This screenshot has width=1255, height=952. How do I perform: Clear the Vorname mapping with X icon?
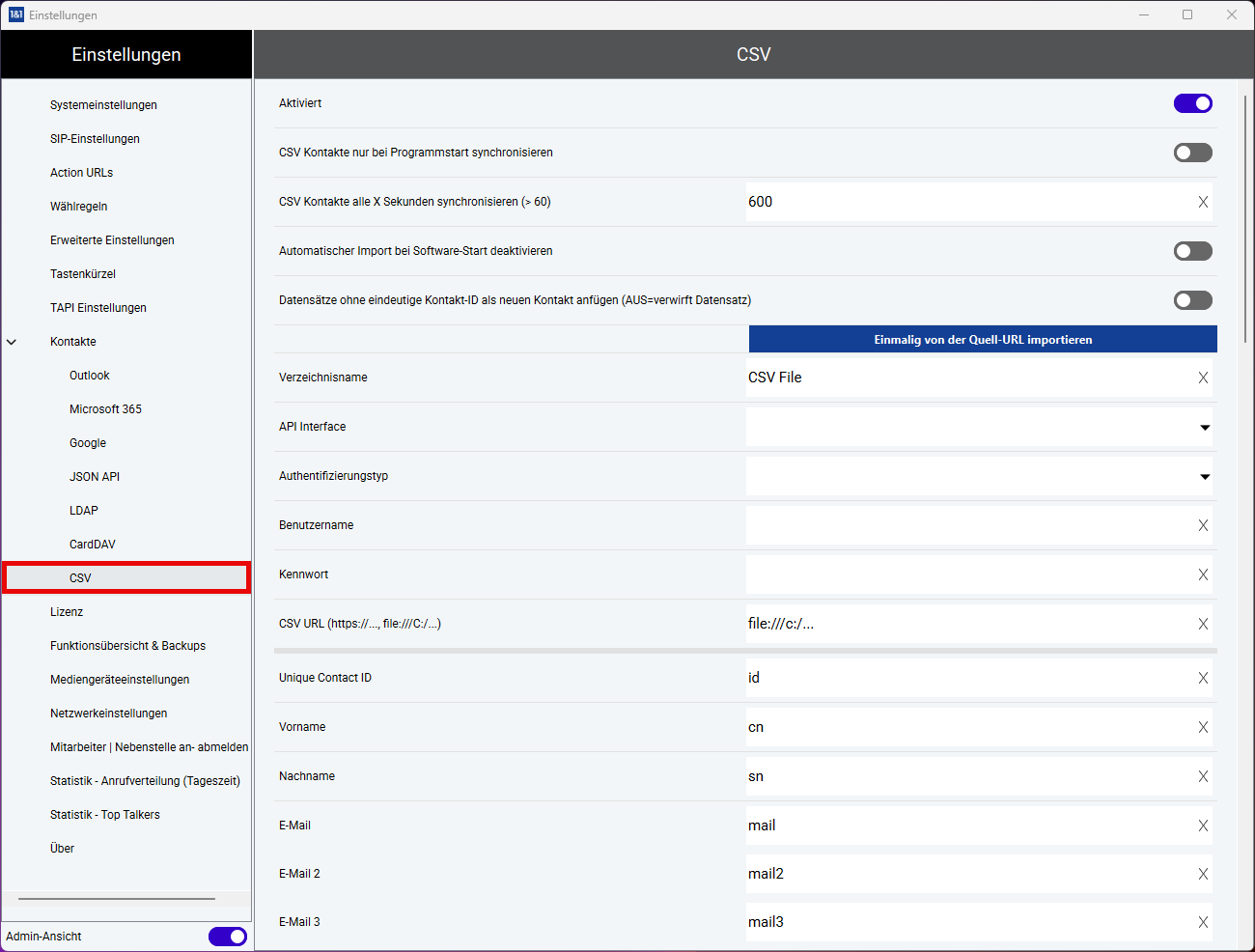(x=1203, y=727)
